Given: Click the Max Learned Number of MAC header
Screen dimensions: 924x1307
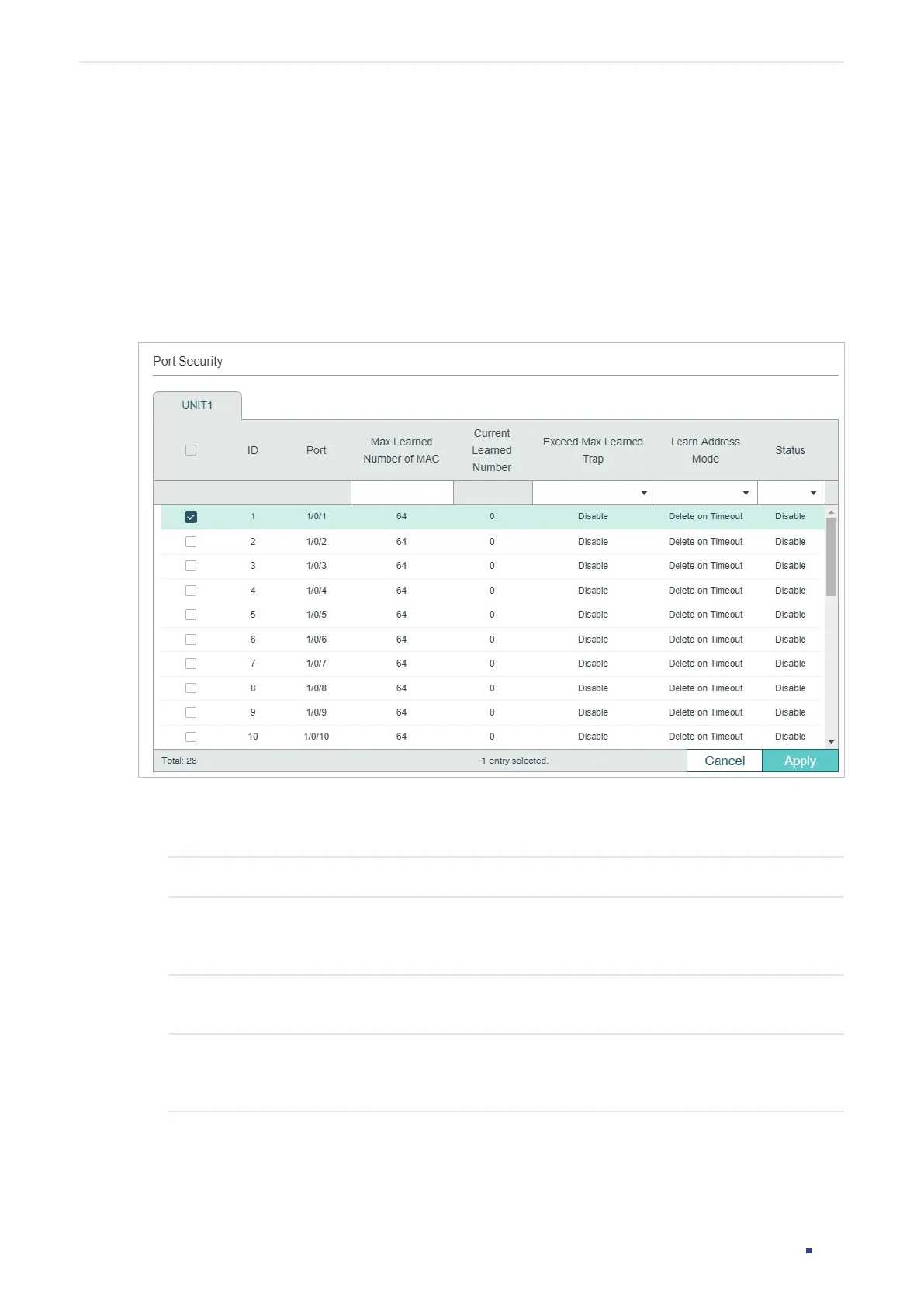Looking at the screenshot, I should [401, 450].
